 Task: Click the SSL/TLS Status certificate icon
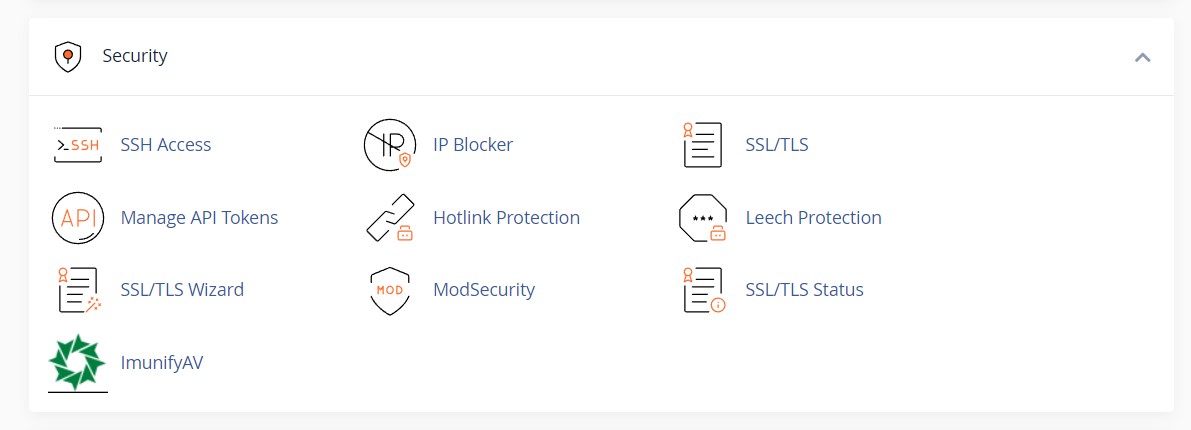[x=702, y=290]
